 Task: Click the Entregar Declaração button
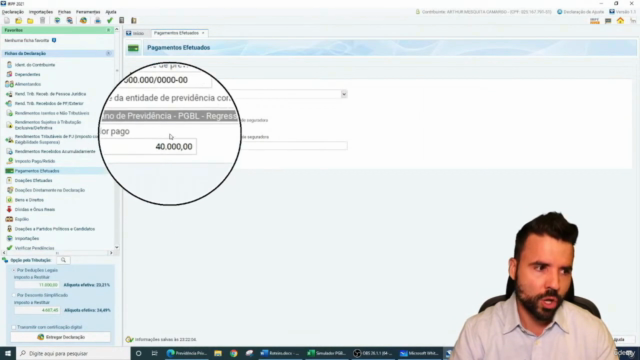click(61, 337)
